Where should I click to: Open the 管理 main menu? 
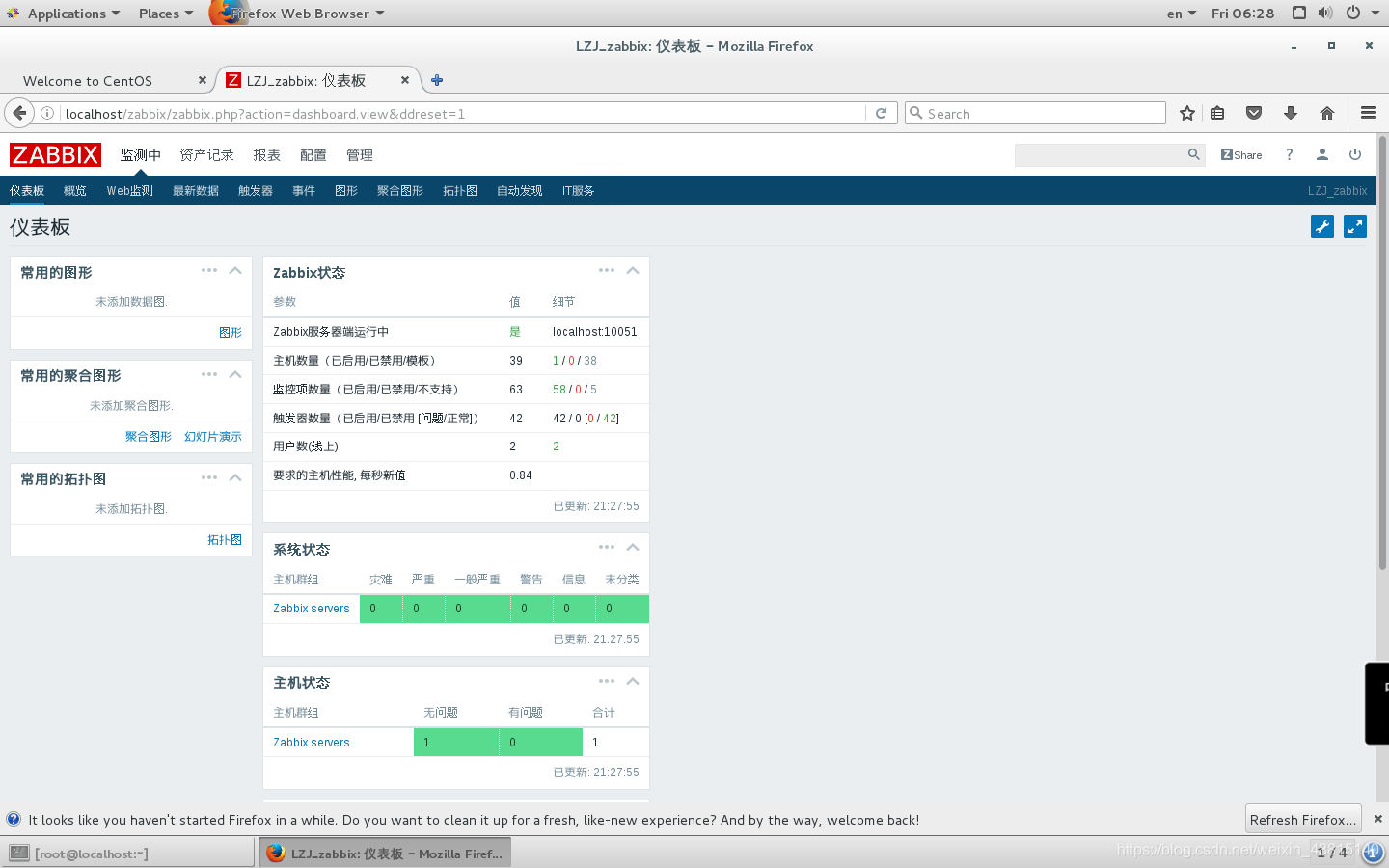pyautogui.click(x=359, y=155)
